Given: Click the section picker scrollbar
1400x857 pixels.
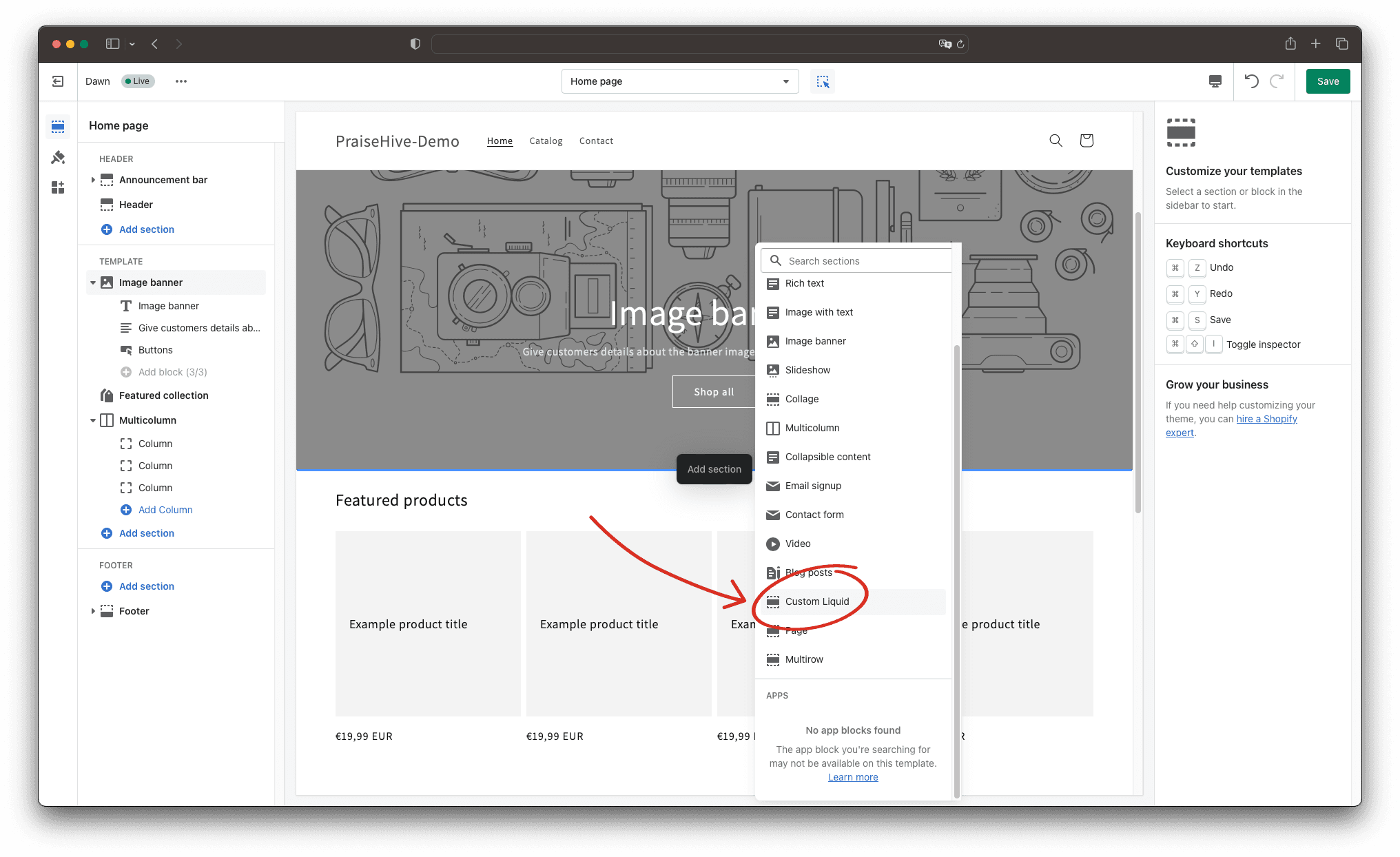Looking at the screenshot, I should (956, 570).
